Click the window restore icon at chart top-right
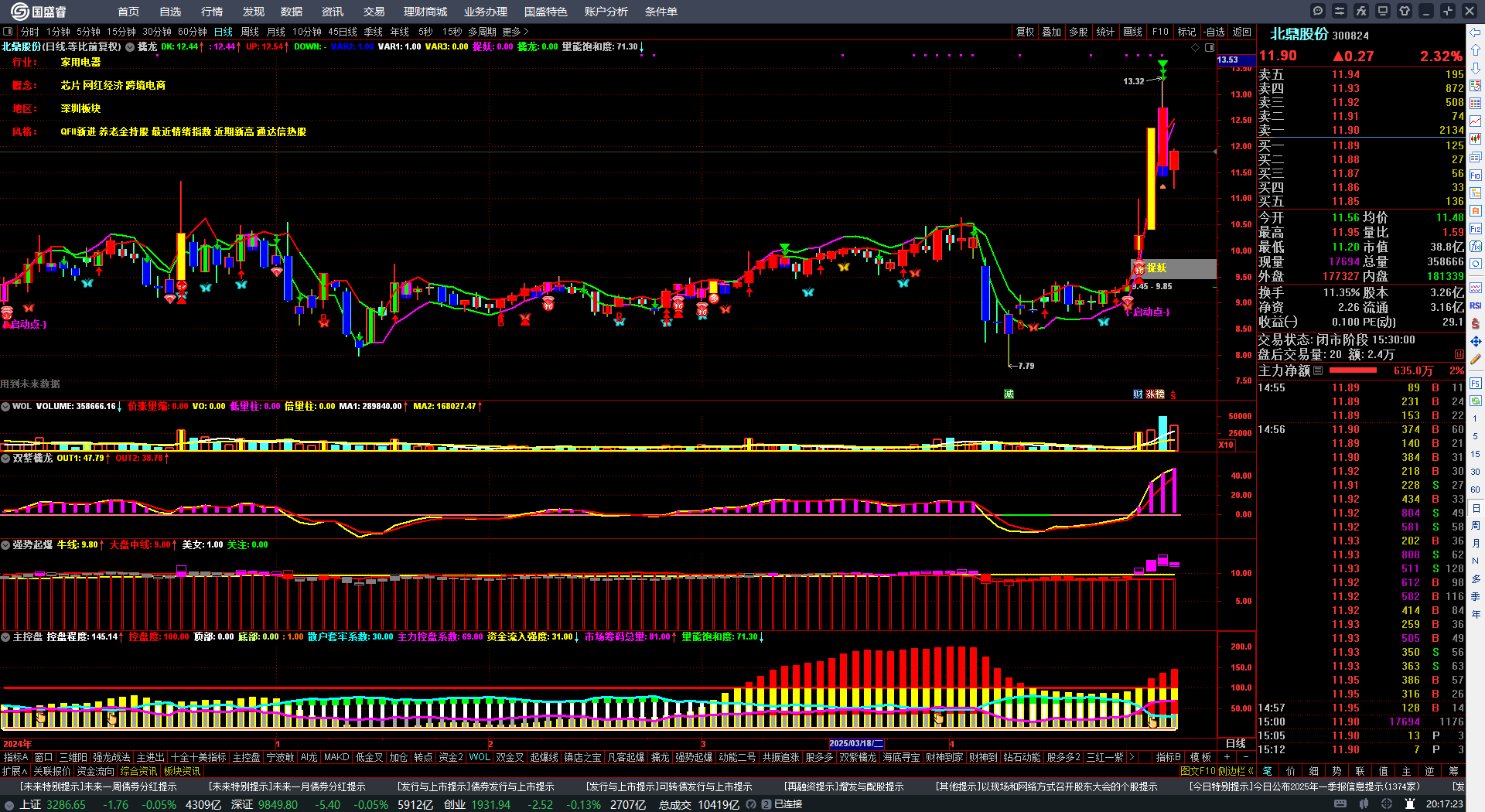Viewport: 1485px width, 812px height. [x=1209, y=47]
